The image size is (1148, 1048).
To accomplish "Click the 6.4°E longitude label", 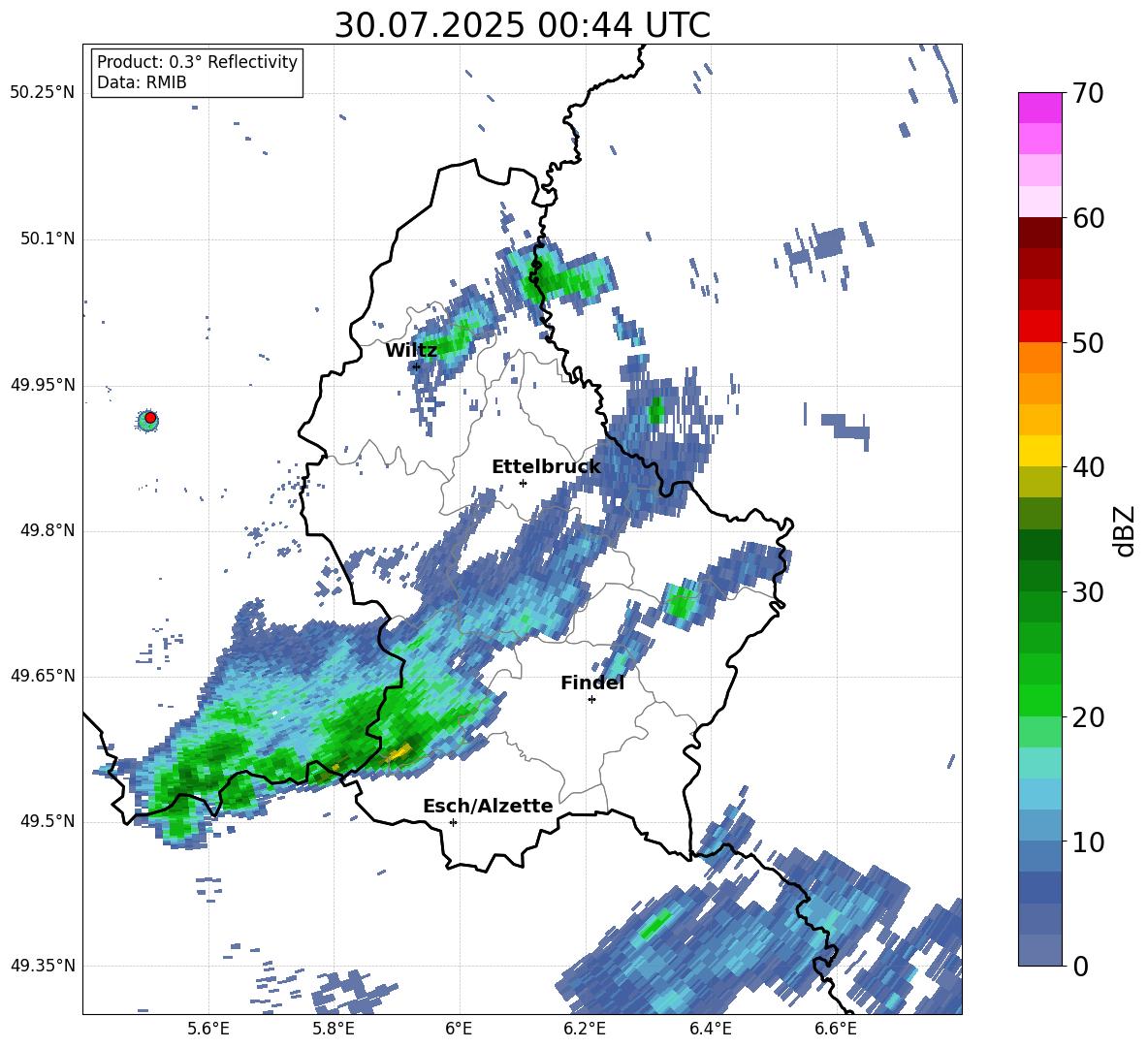I will (710, 1029).
